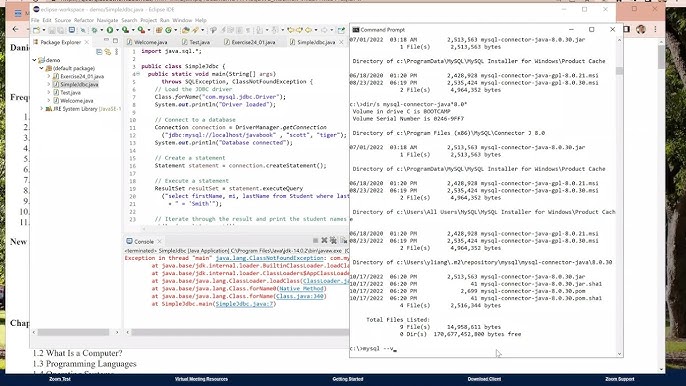Screen dimensions: 686x386
Task: Click Collapse All icon in Package Explorer
Action: (x=99, y=52)
